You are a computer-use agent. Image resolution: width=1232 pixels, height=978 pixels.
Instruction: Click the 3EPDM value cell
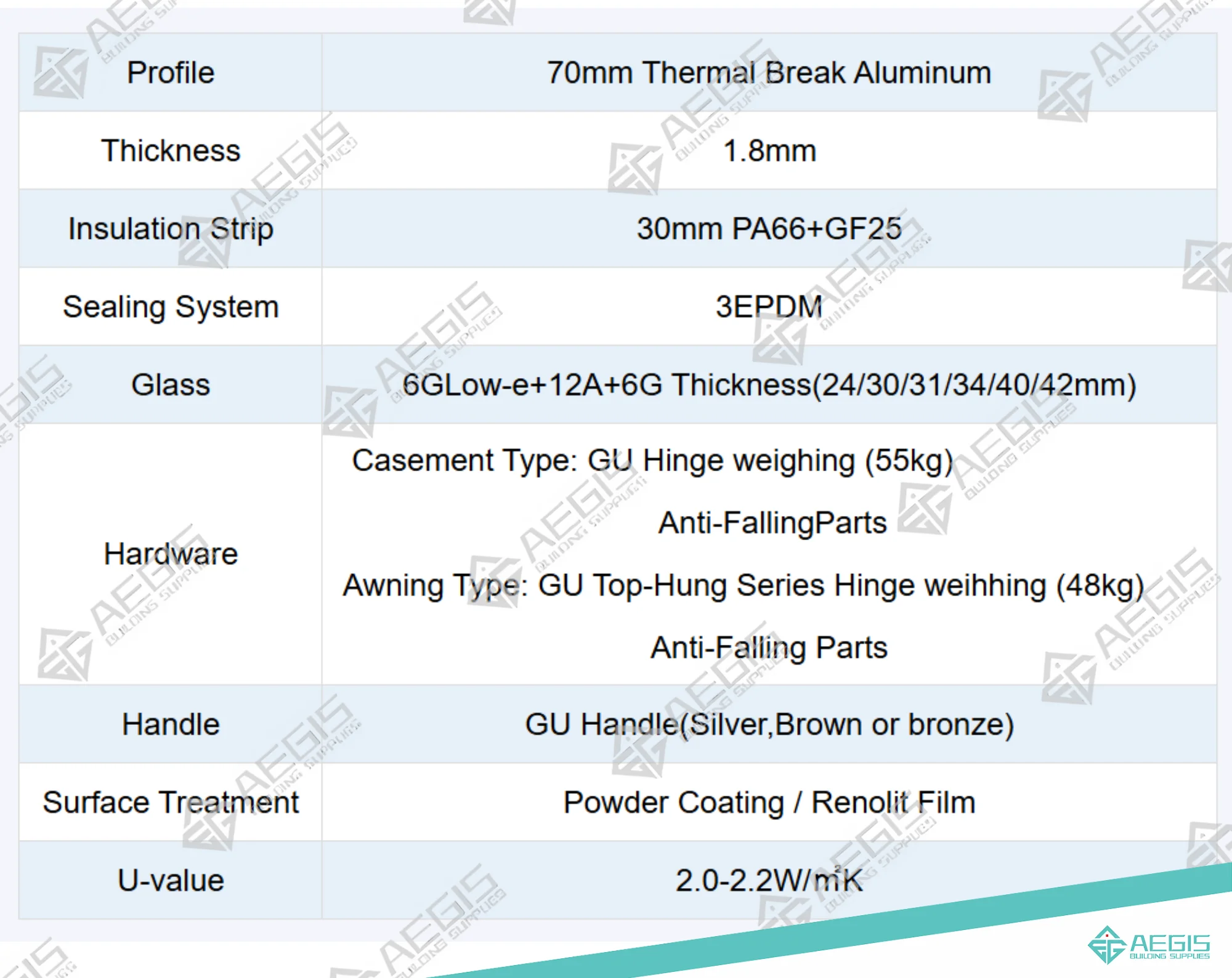769,307
